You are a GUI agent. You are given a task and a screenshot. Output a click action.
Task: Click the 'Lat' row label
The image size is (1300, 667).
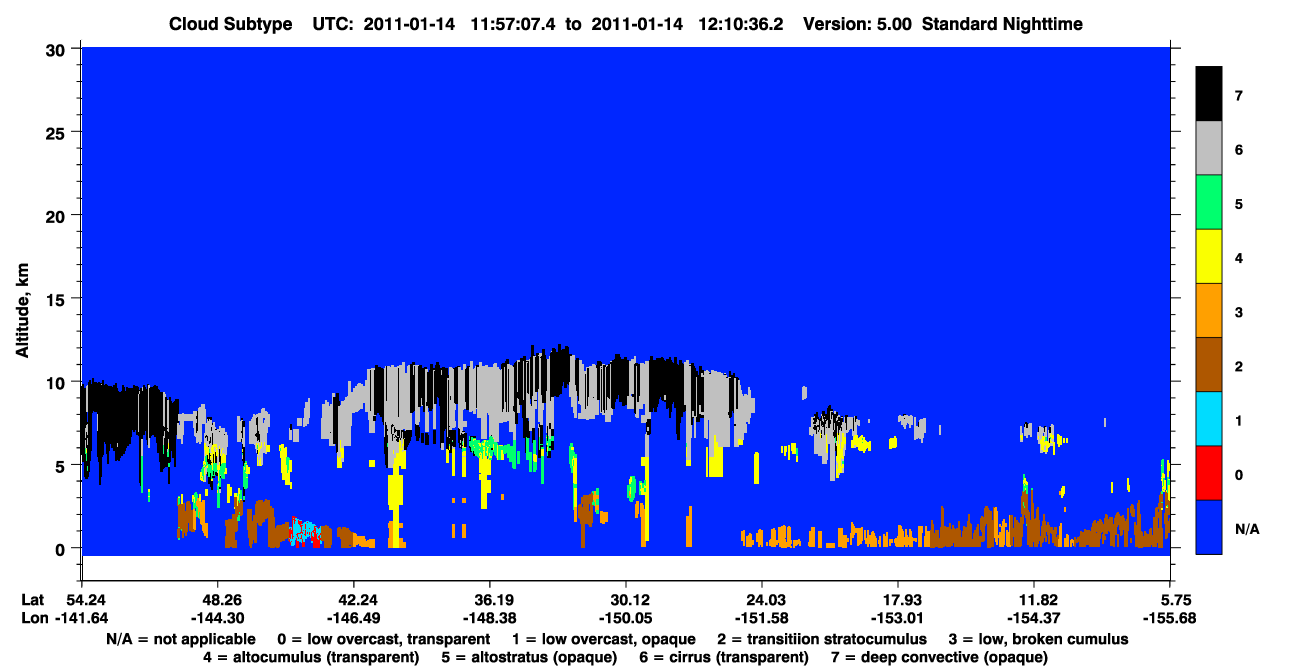click(32, 600)
